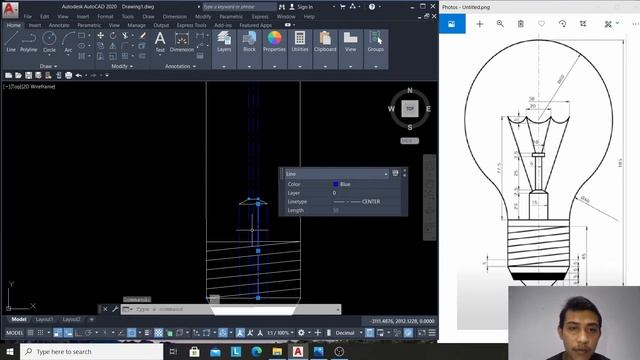Expand the Modify panel dropdown
The width and height of the screenshot is (640, 360).
click(x=122, y=66)
